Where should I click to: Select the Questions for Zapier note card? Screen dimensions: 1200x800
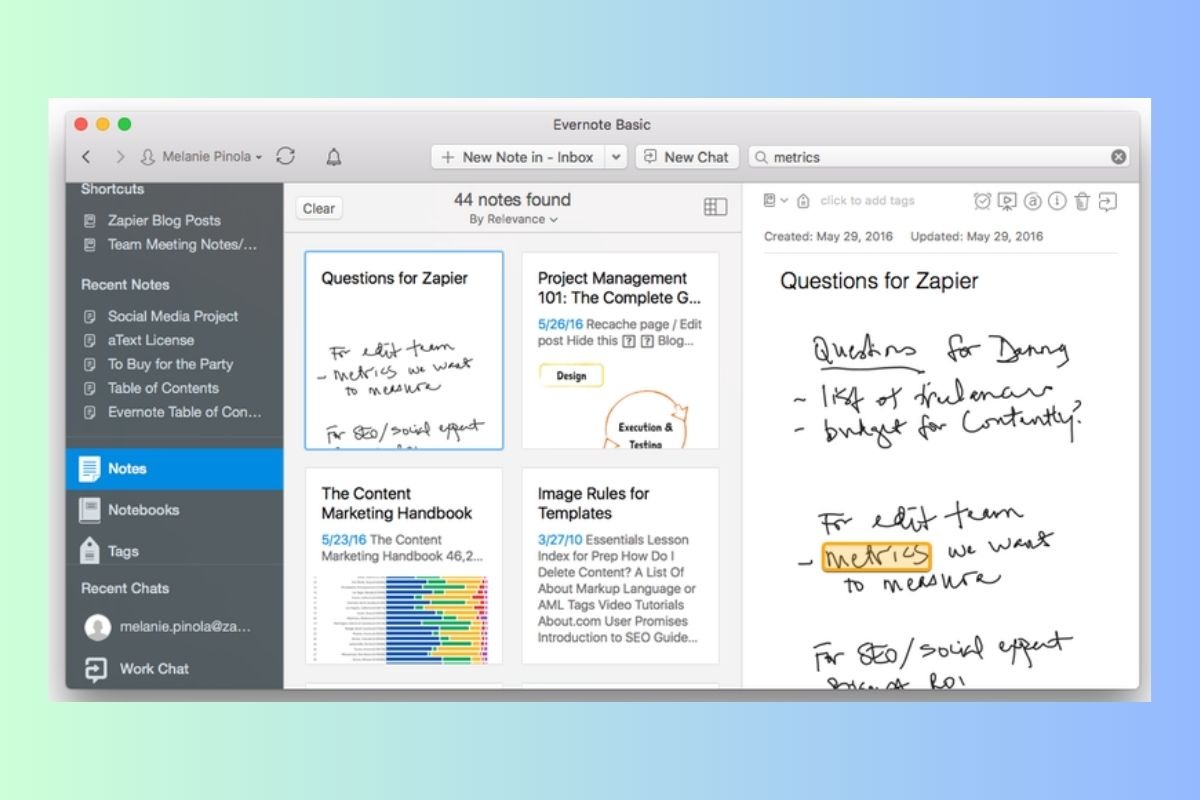click(404, 350)
